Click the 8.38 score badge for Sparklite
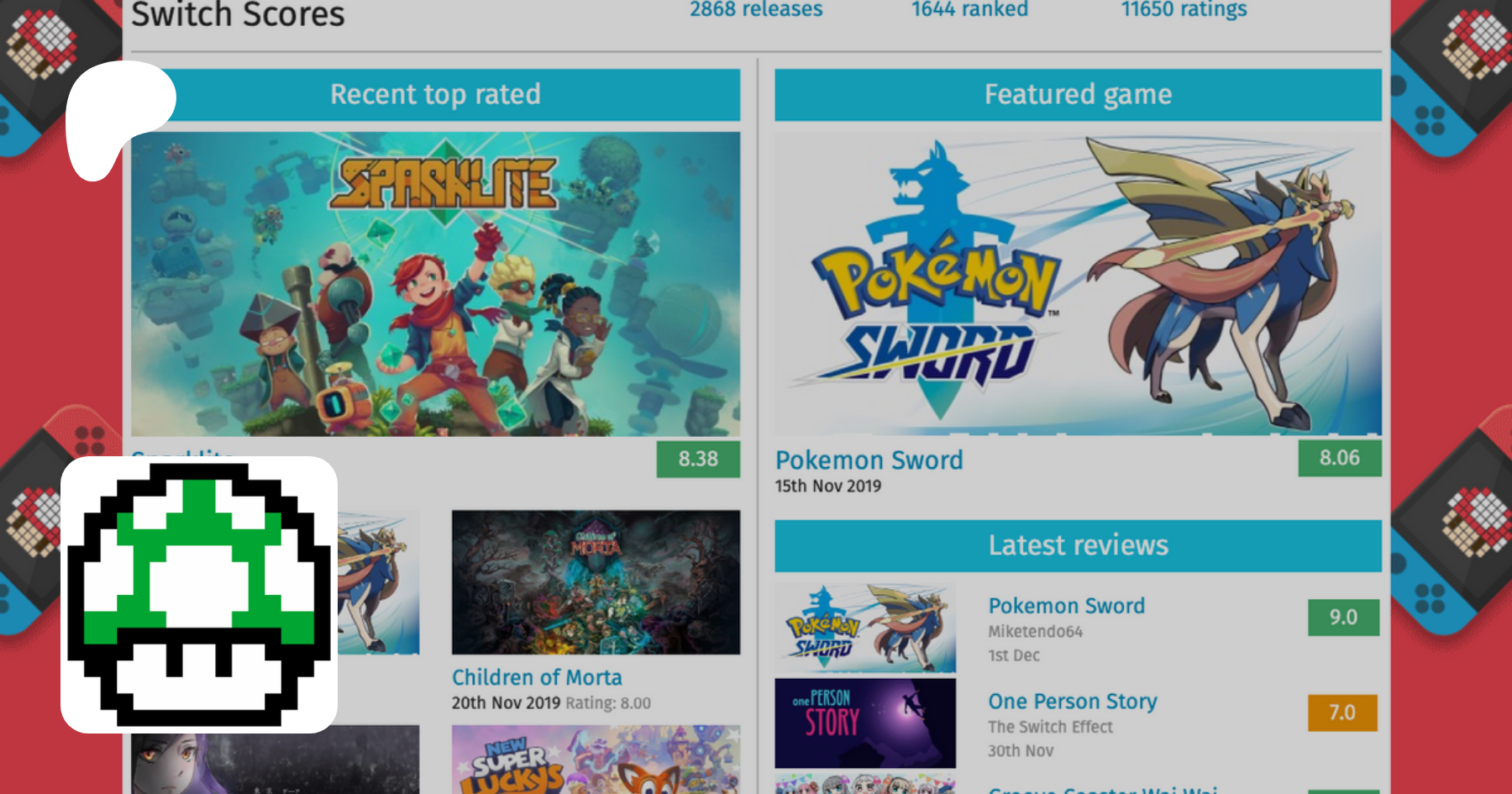Screen dimensions: 1512x794 (697, 459)
